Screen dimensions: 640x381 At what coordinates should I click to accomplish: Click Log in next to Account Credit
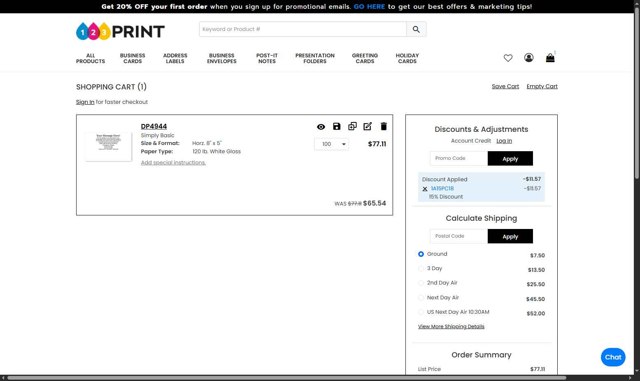(x=504, y=141)
